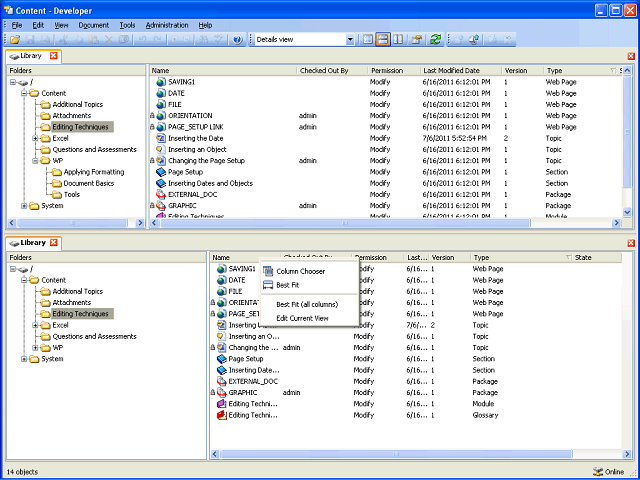Click the Undo arrow toolbar icon
The width and height of the screenshot is (640, 480).
pos(142,40)
